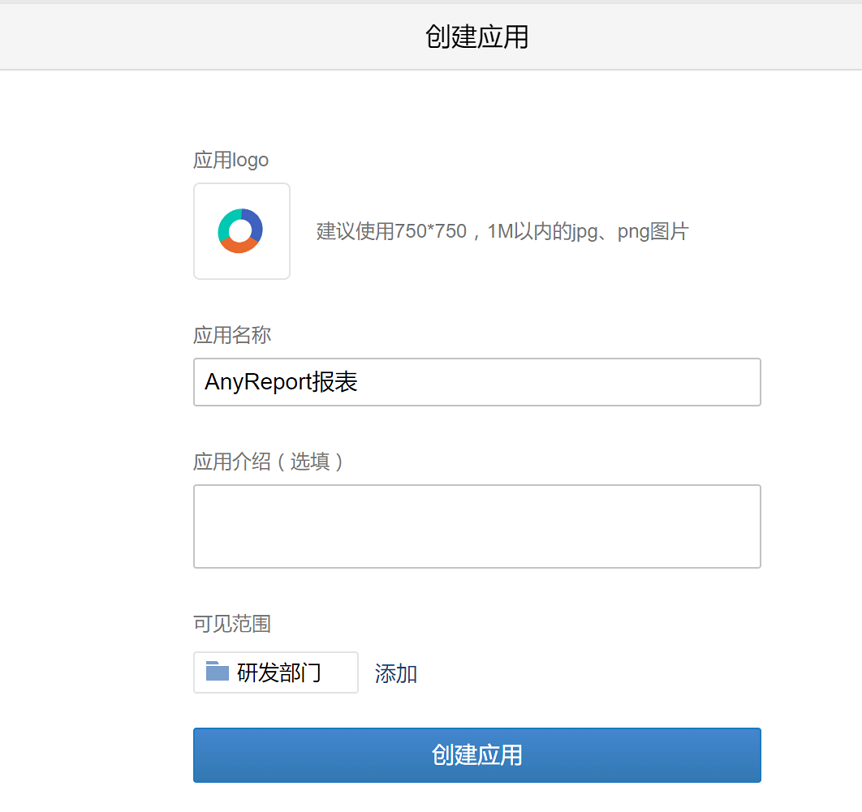The image size is (862, 812).
Task: Click the app logo upload thumbnail
Action: [x=241, y=231]
